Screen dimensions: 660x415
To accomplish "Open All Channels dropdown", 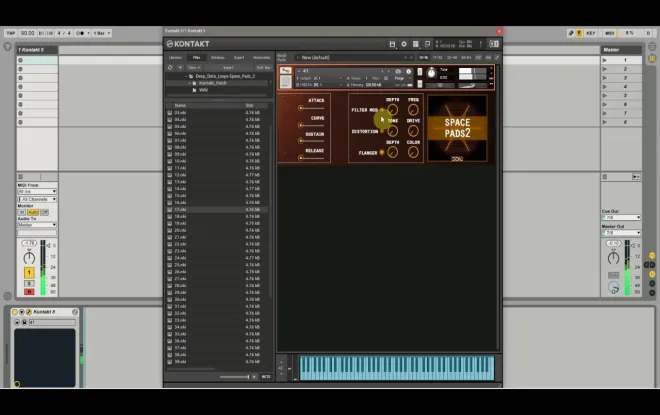I will (37, 199).
